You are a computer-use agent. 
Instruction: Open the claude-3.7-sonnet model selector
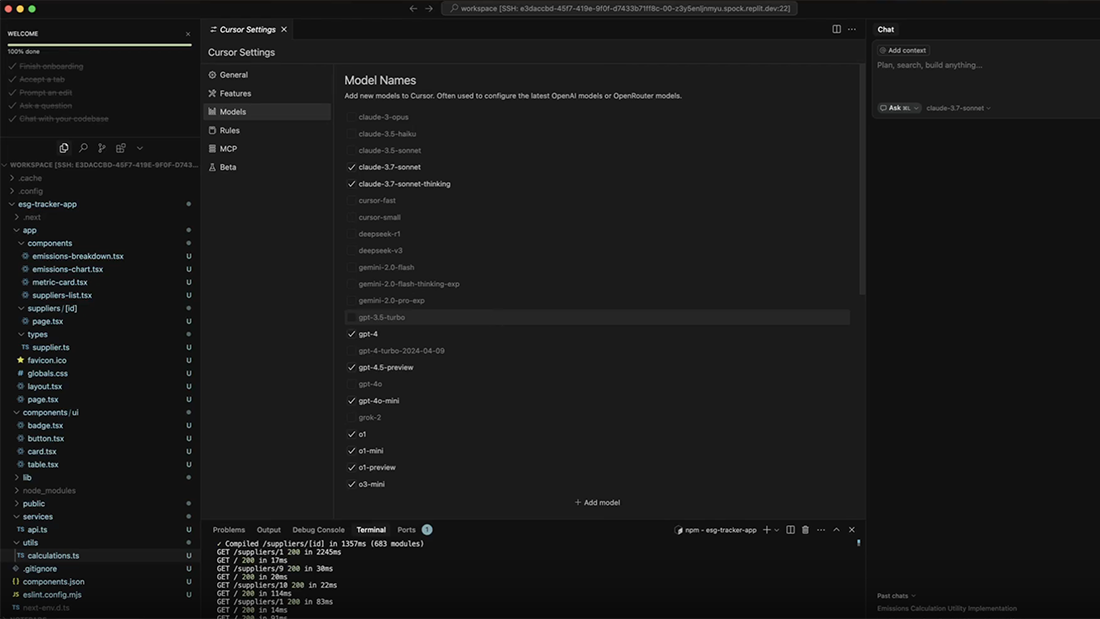click(958, 108)
